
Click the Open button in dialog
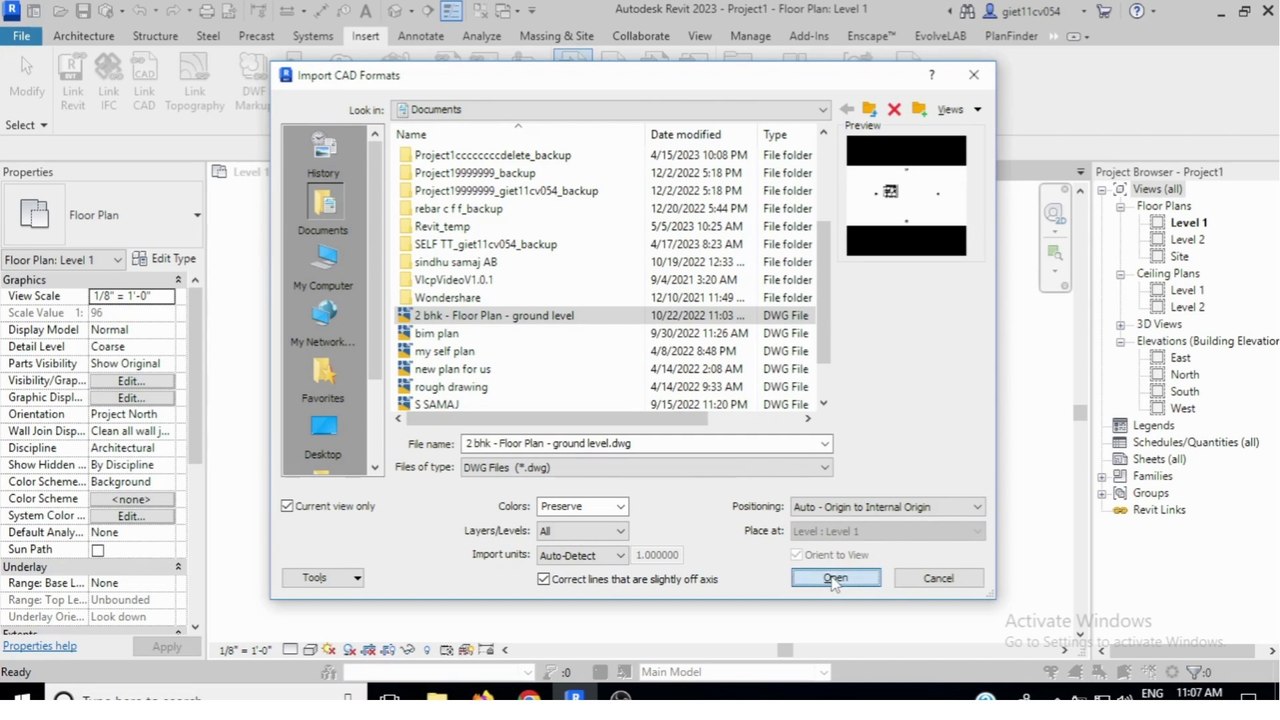pos(836,578)
